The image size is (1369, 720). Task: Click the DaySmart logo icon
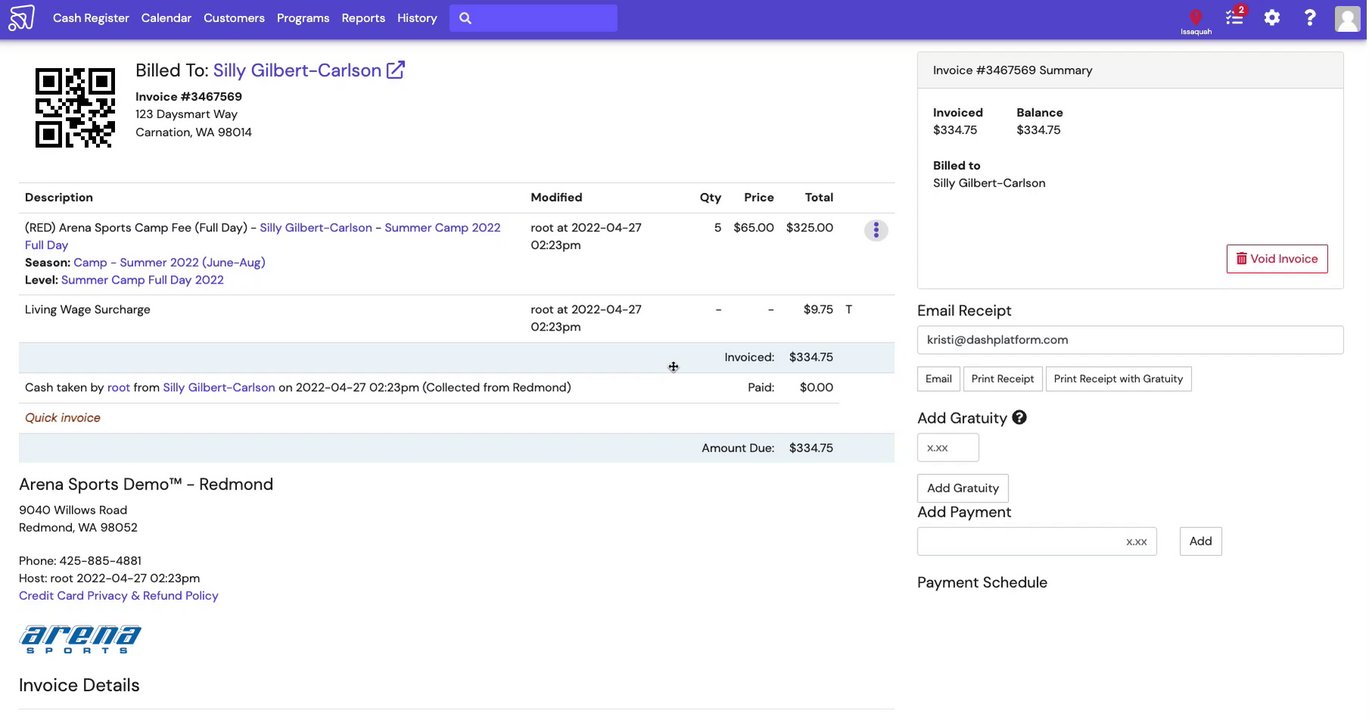click(21, 18)
